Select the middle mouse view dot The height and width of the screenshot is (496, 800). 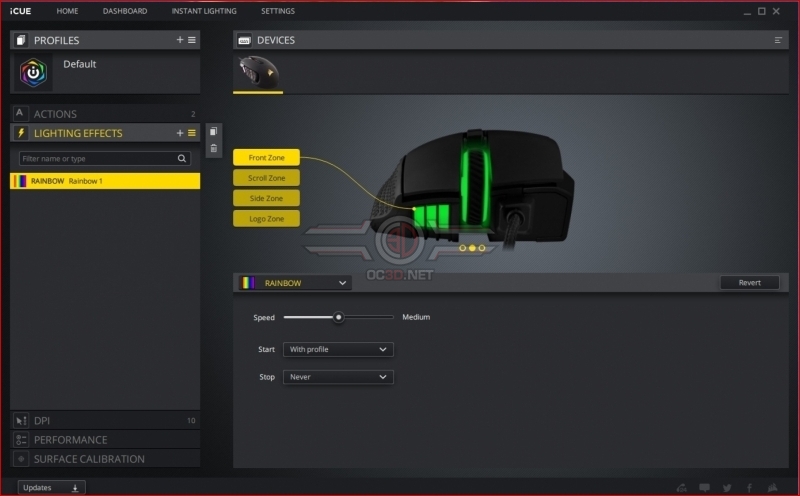tap(472, 248)
